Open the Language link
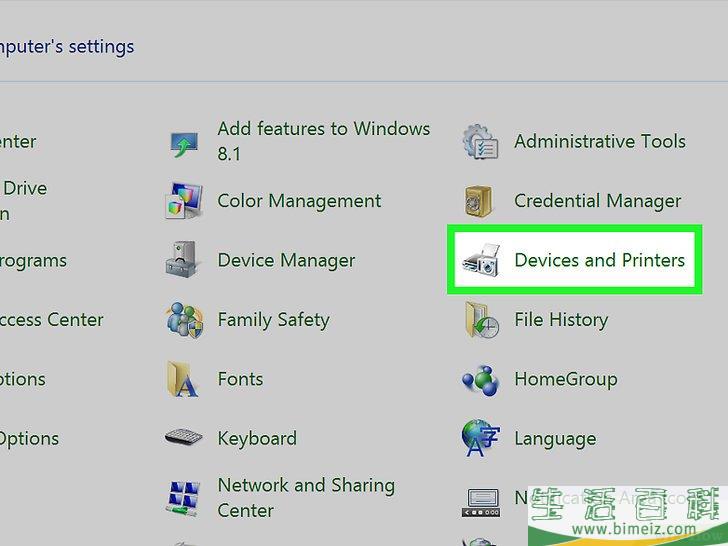 [x=555, y=439]
